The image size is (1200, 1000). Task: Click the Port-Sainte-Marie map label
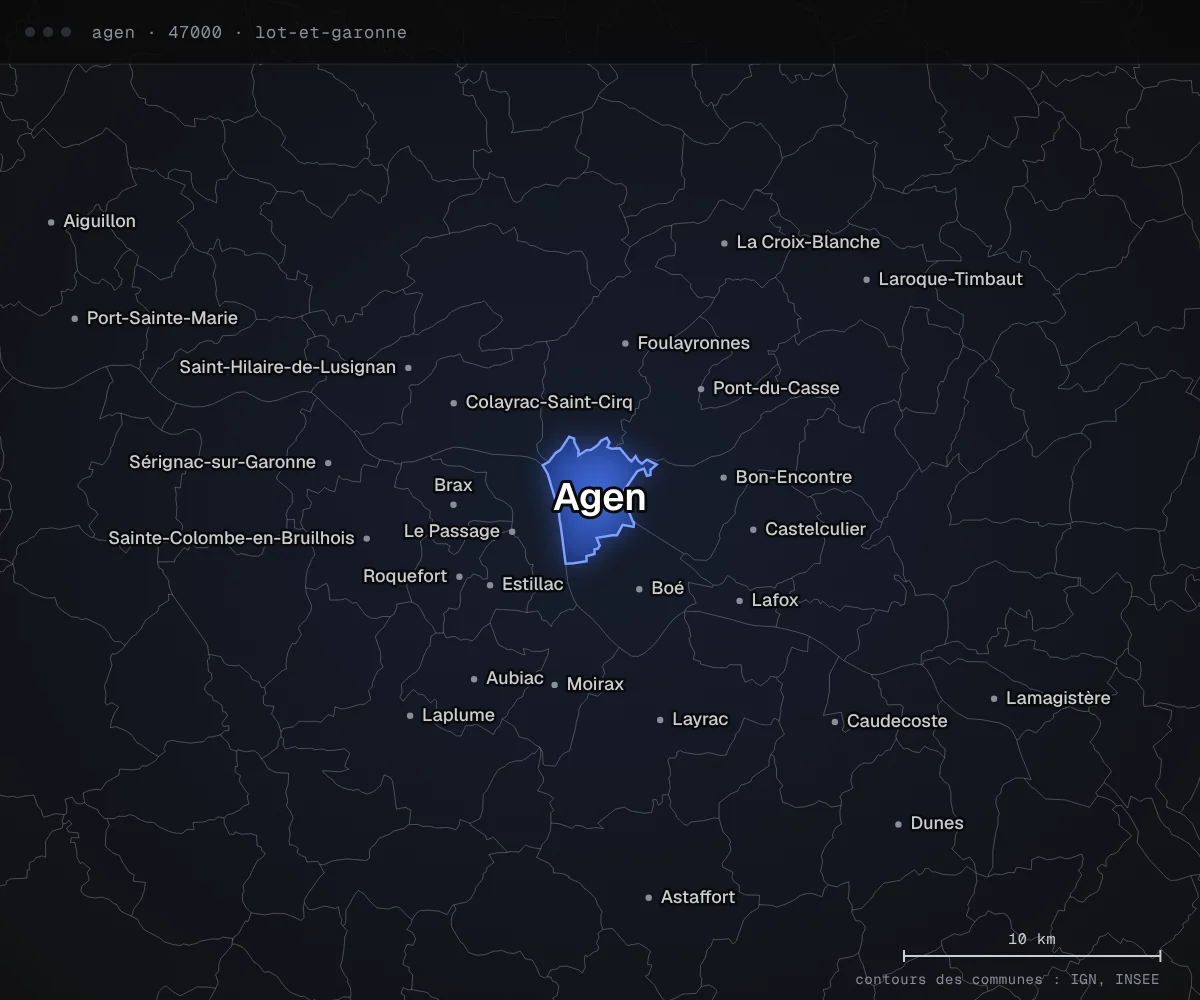point(162,318)
